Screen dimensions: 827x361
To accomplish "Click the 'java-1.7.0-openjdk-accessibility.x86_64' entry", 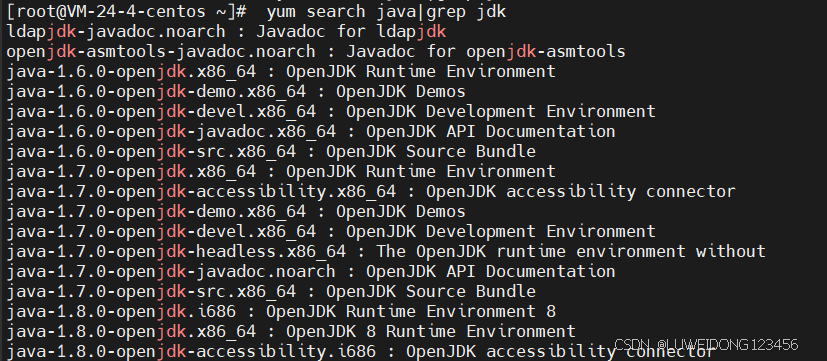I will click(x=201, y=192).
